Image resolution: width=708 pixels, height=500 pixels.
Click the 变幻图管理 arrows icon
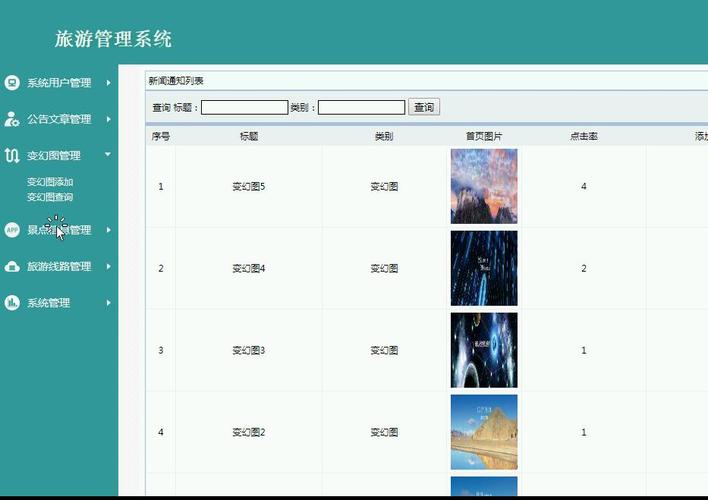(x=12, y=156)
